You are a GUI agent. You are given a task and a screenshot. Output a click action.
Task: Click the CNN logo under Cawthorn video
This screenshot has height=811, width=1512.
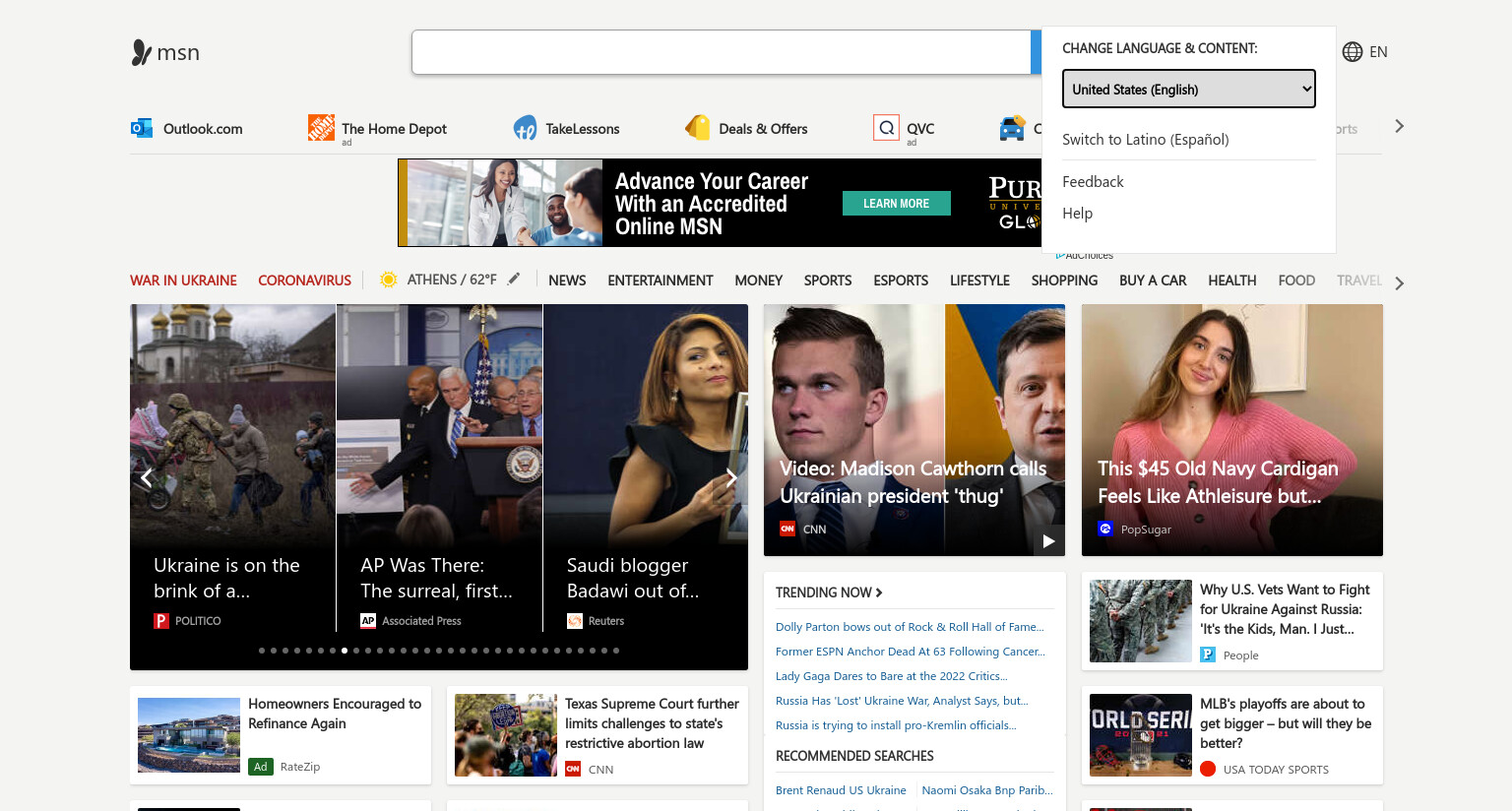[787, 529]
